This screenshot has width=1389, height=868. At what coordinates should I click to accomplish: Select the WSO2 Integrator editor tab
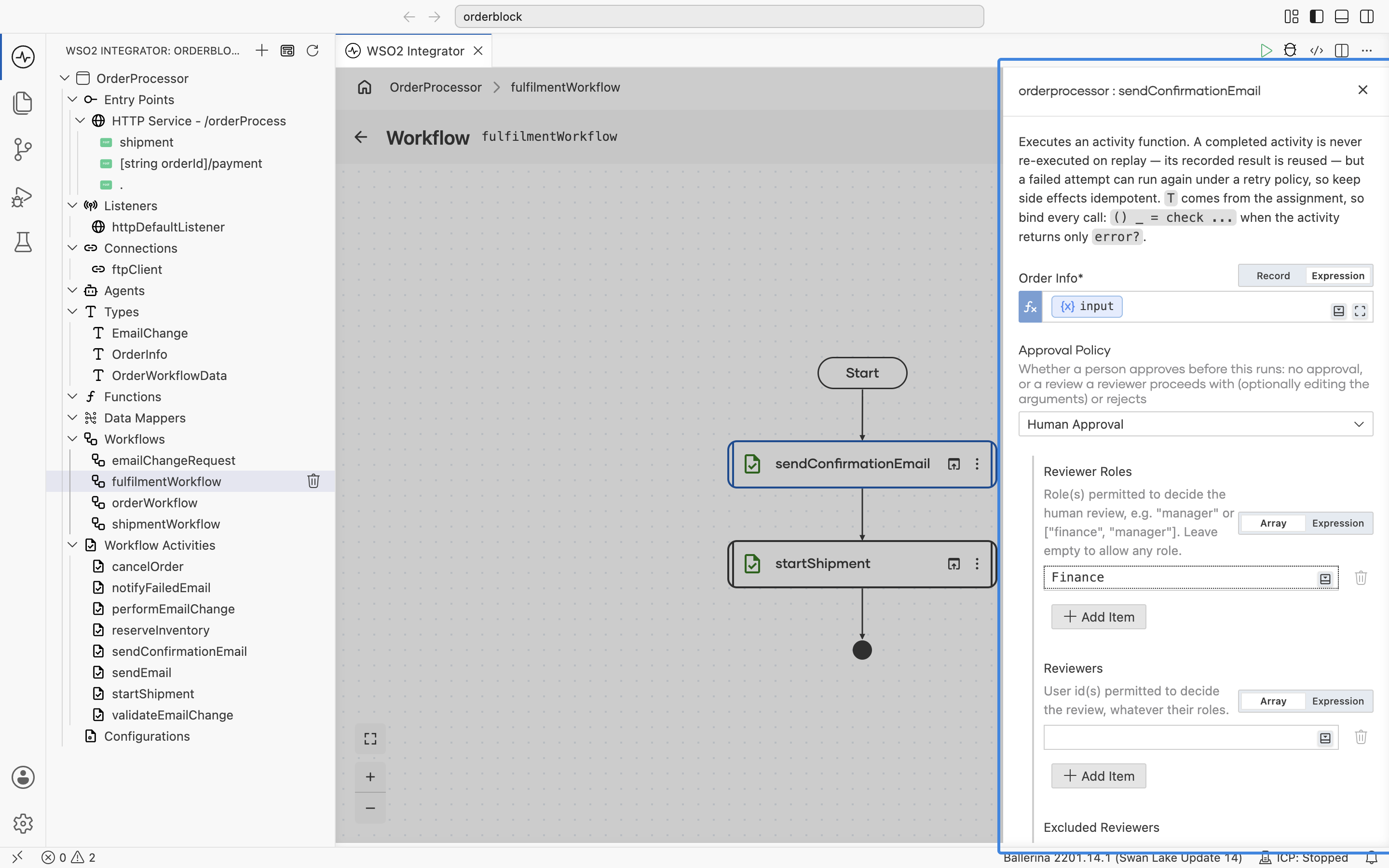click(x=414, y=51)
